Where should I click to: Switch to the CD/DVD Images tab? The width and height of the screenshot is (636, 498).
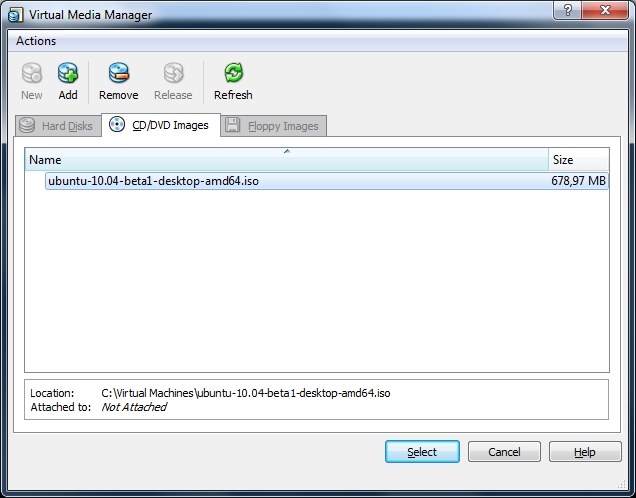(161, 125)
